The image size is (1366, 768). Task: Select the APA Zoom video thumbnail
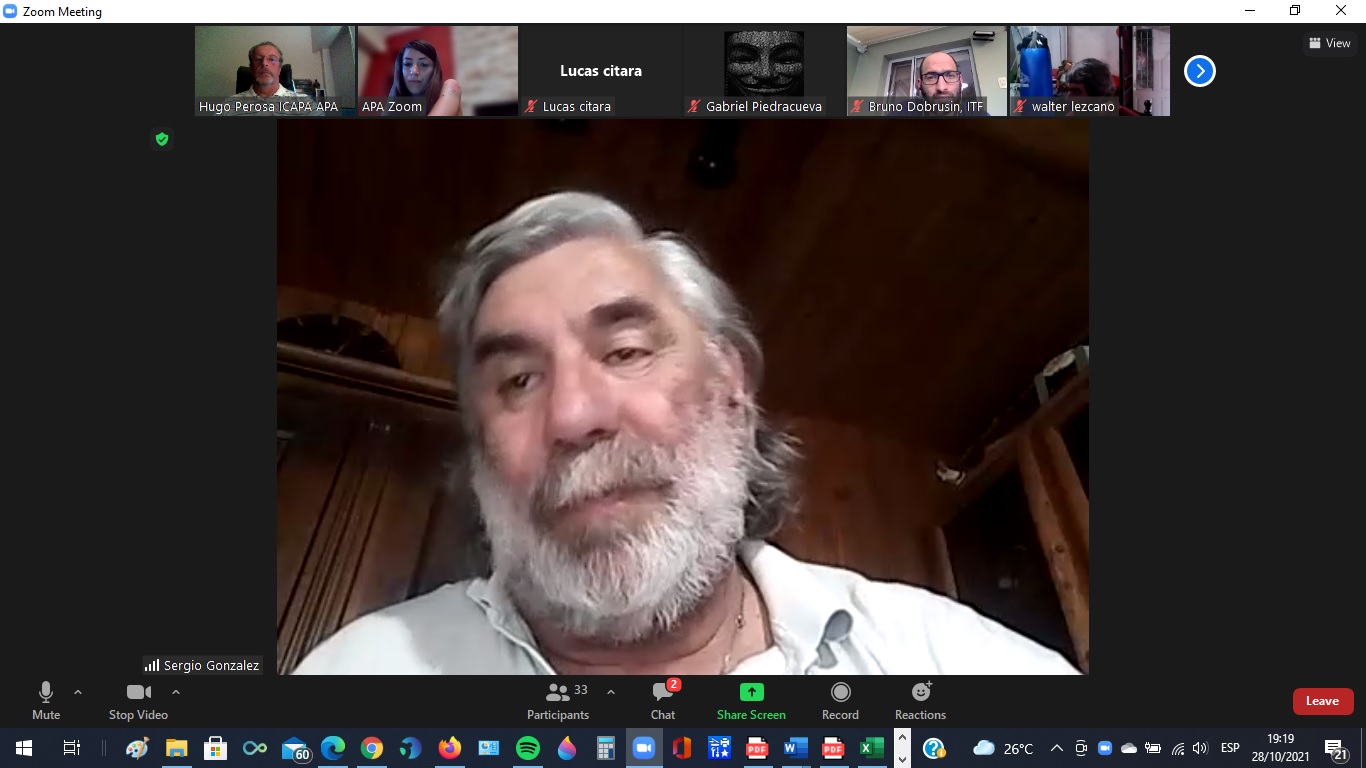pos(438,71)
